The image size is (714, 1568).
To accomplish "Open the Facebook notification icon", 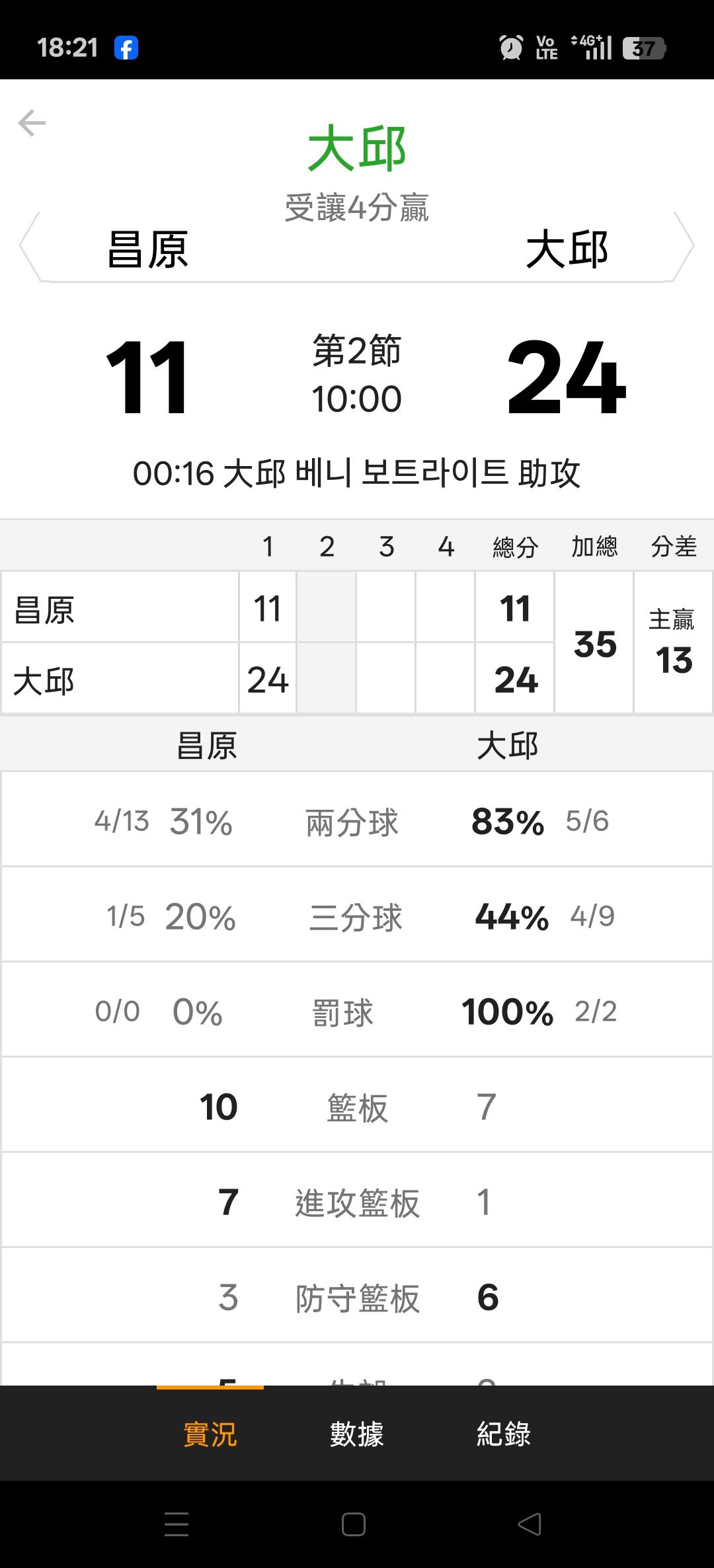I will 126,48.
